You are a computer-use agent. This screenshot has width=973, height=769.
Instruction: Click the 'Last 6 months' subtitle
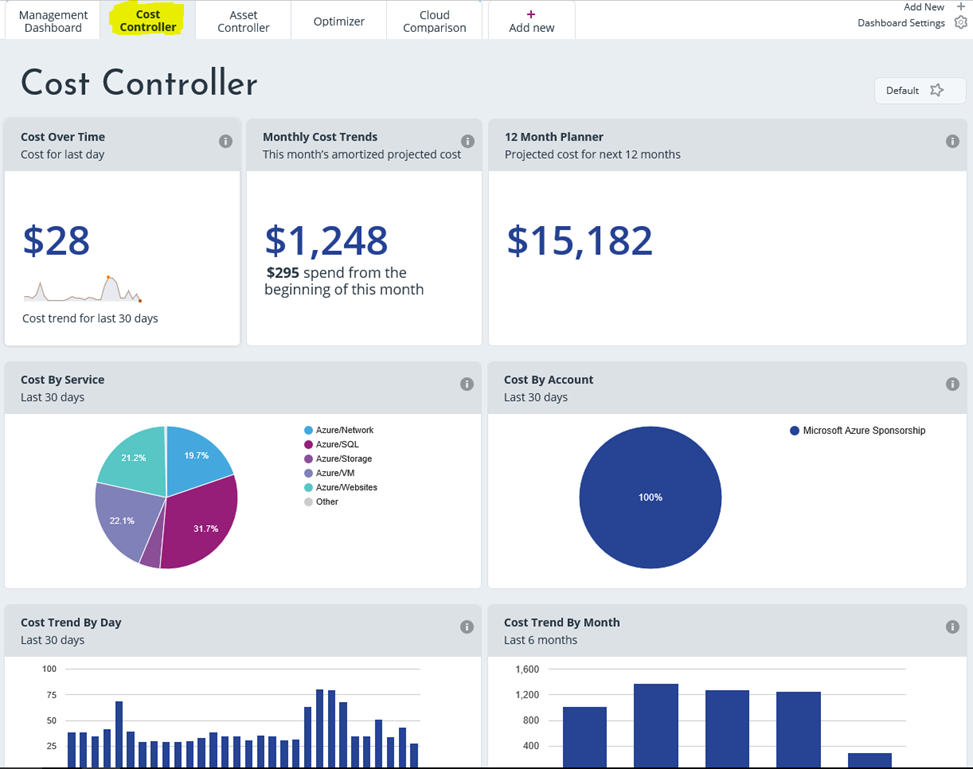[x=540, y=640]
